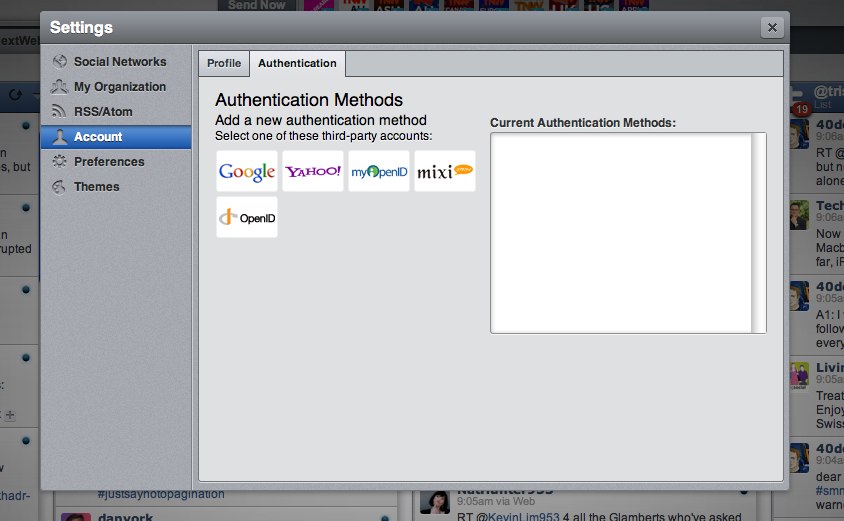Click the 'Authentication Methods' heading text
The image size is (844, 521).
point(309,100)
